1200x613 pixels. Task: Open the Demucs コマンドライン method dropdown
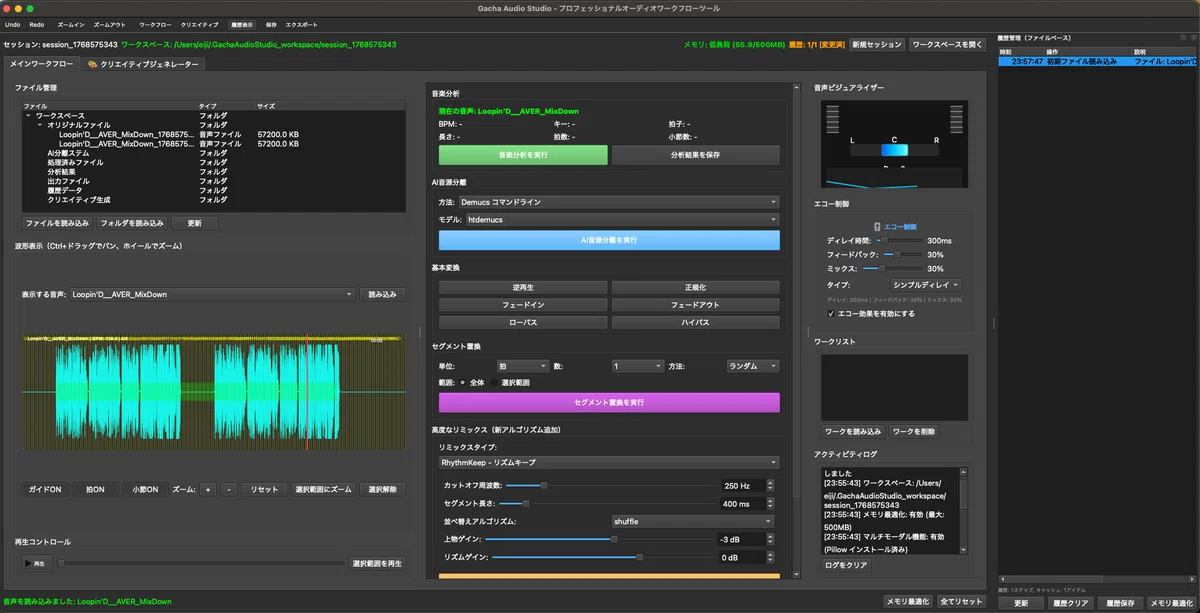618,202
